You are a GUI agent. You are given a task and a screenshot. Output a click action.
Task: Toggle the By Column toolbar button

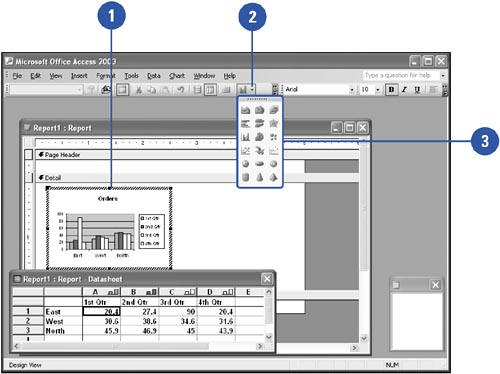210,89
